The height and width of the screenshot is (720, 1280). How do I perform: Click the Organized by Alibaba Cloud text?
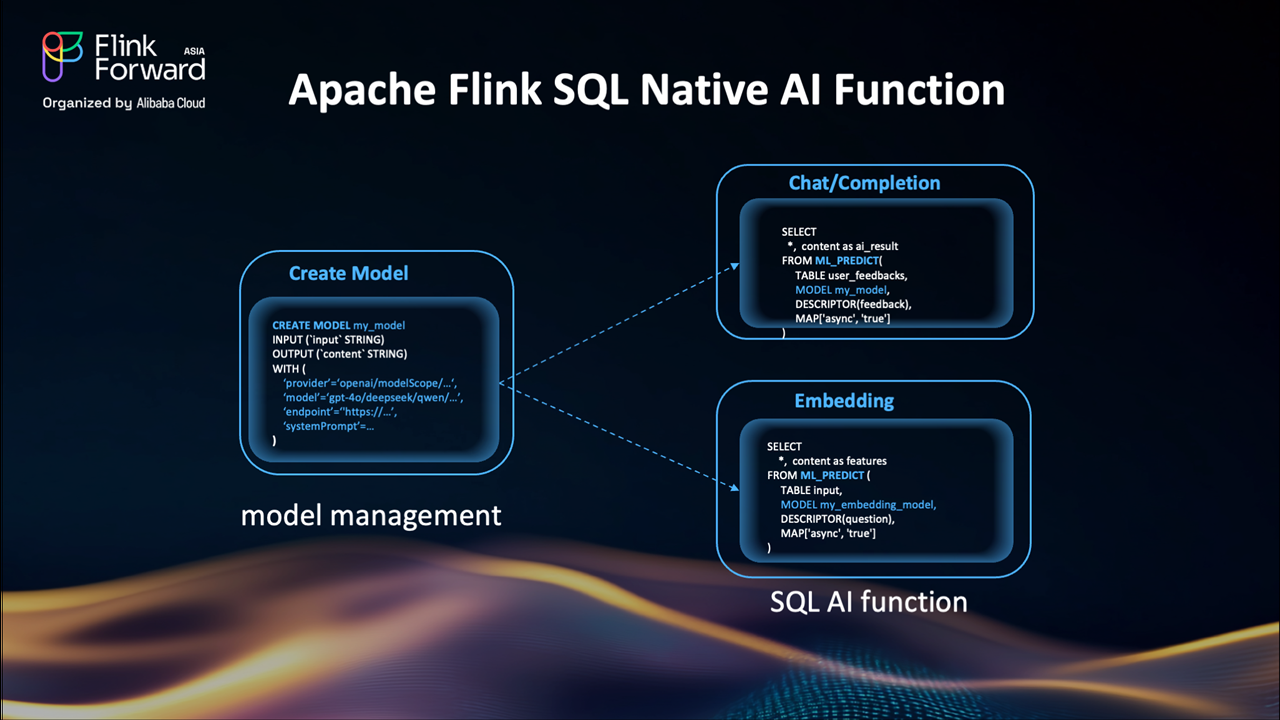click(x=124, y=103)
